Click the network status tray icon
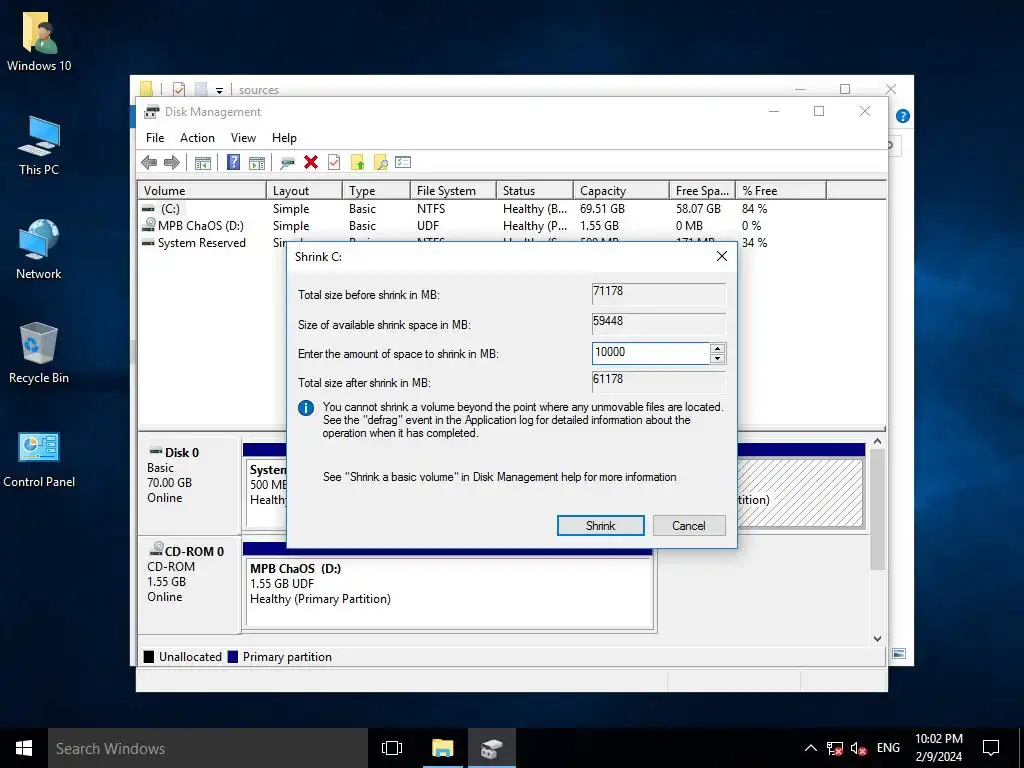 click(835, 748)
